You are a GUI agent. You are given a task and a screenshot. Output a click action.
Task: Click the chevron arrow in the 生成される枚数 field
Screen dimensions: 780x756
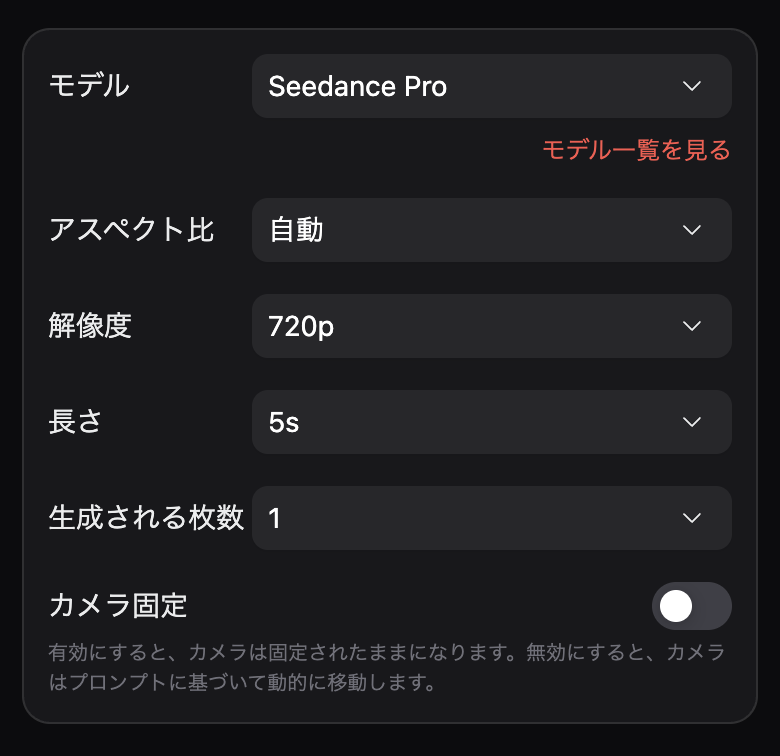pyautogui.click(x=692, y=518)
